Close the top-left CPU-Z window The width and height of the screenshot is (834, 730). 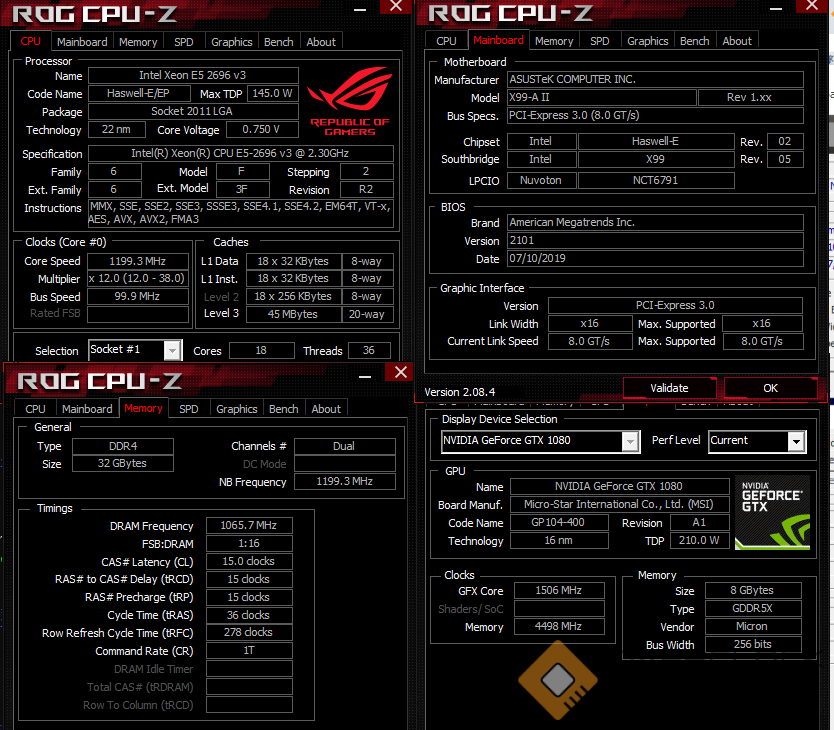click(396, 6)
